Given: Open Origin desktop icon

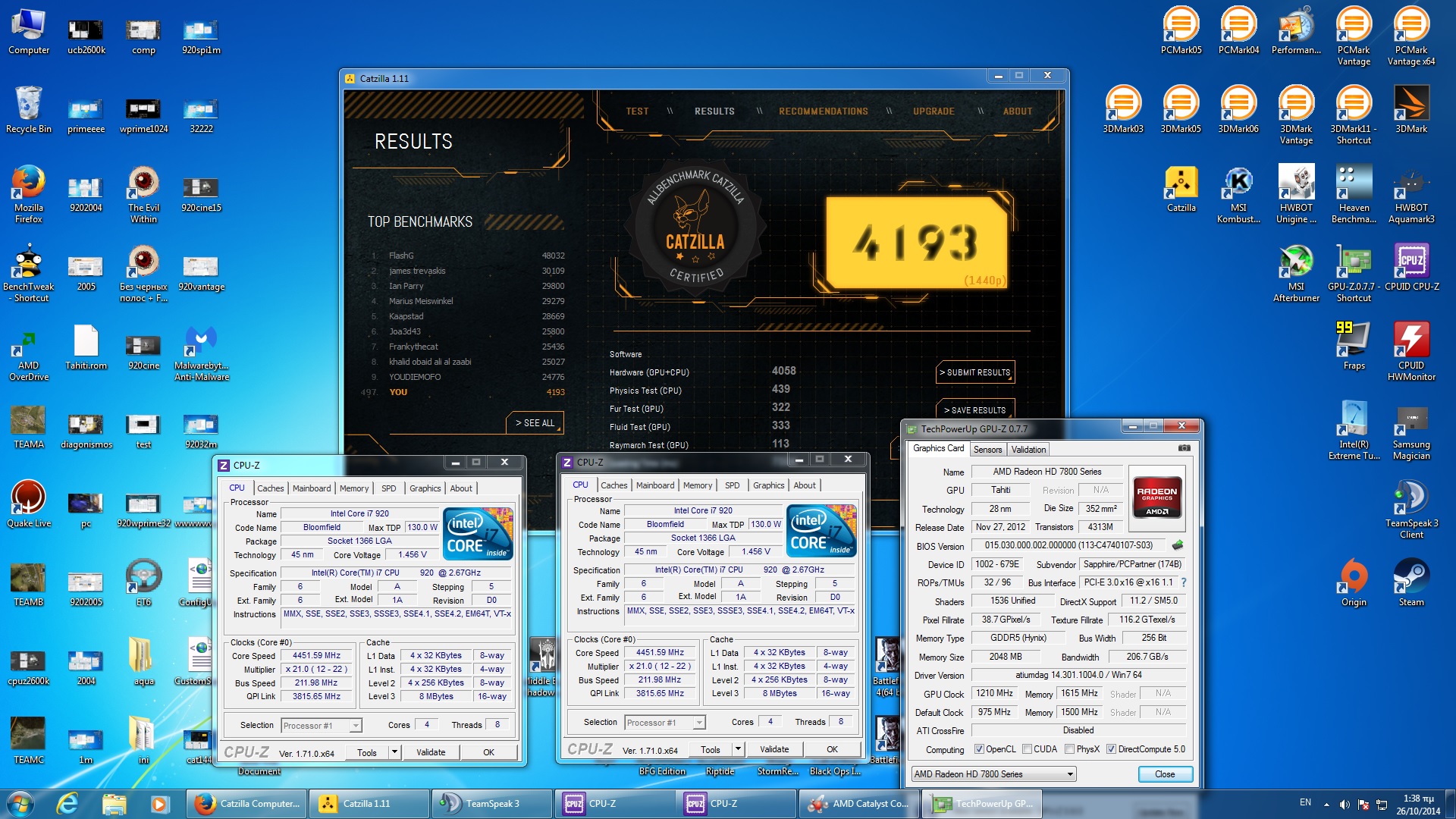Looking at the screenshot, I should pos(1354,583).
